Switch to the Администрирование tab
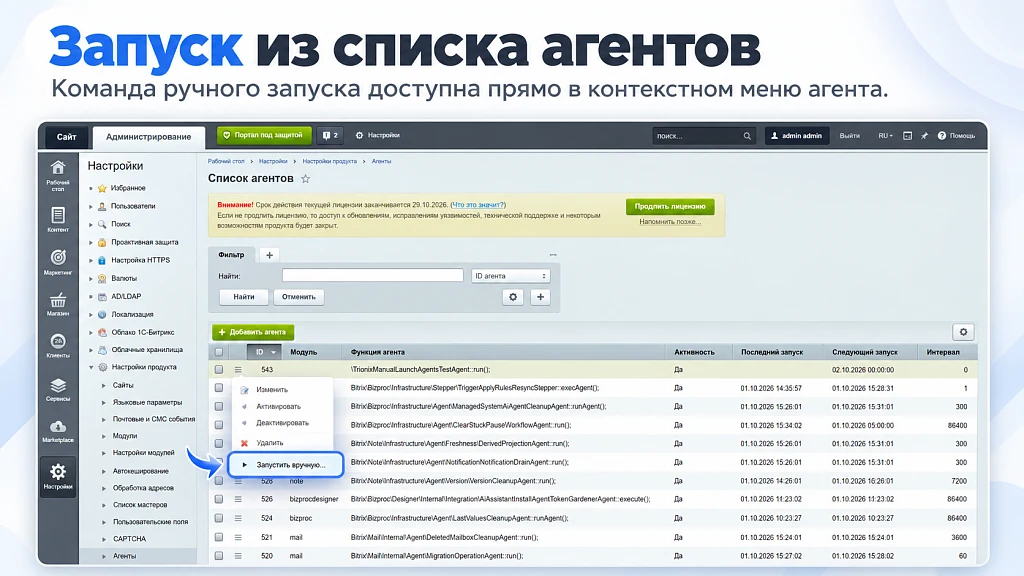 point(148,136)
